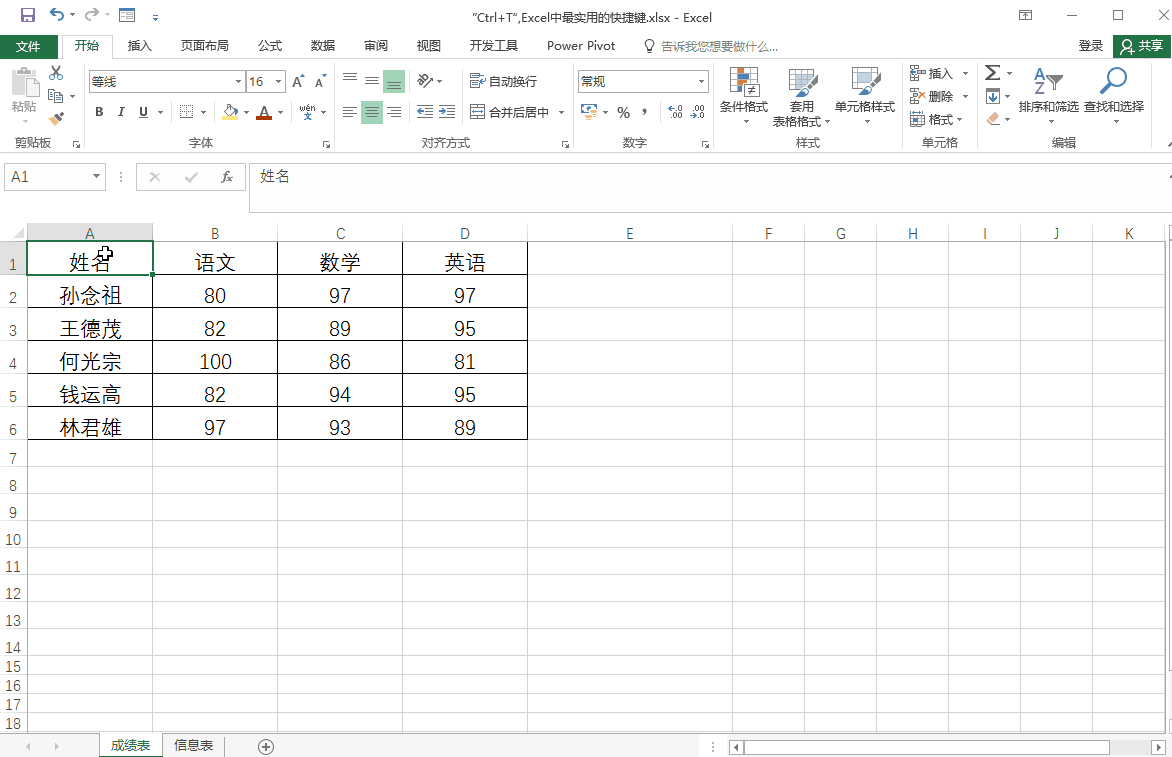Toggle bottom vertical align
Image resolution: width=1172 pixels, height=757 pixels.
point(393,81)
